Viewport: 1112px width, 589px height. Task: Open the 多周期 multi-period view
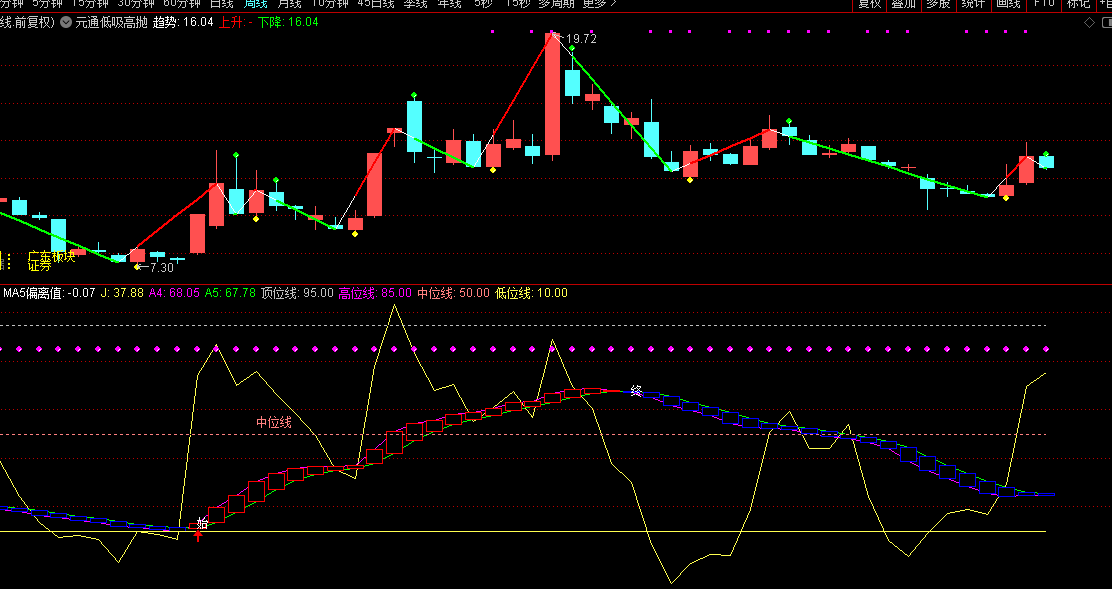pos(557,4)
